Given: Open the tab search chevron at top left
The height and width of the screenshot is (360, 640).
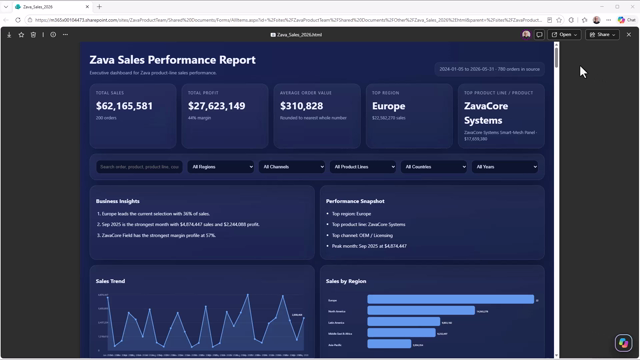Looking at the screenshot, I should point(6,7).
